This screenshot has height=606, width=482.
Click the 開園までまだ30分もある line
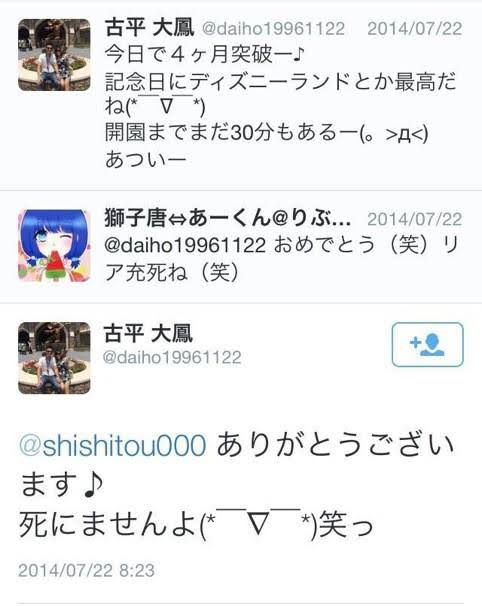[x=267, y=133]
